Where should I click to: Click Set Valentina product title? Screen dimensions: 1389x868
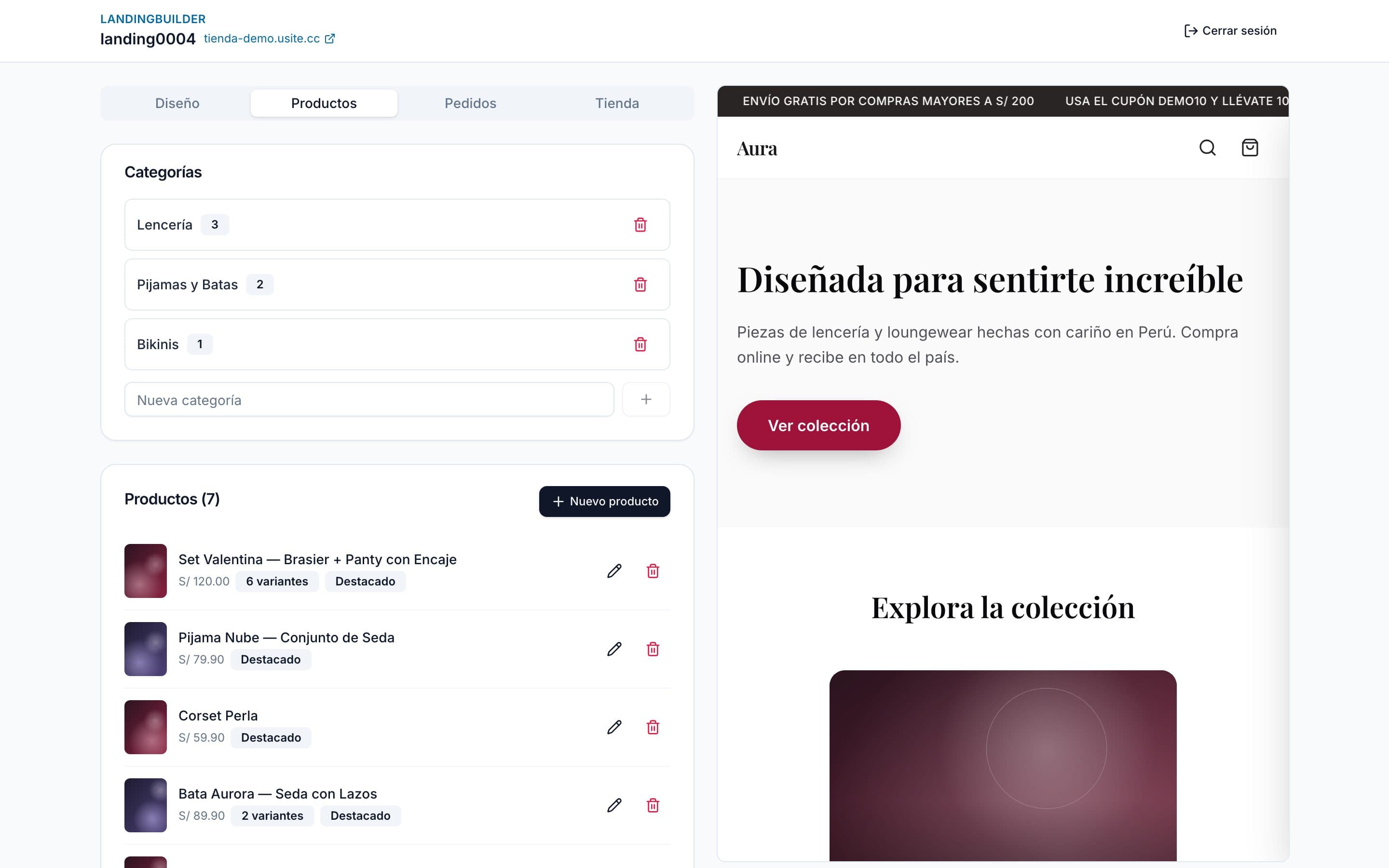click(317, 559)
